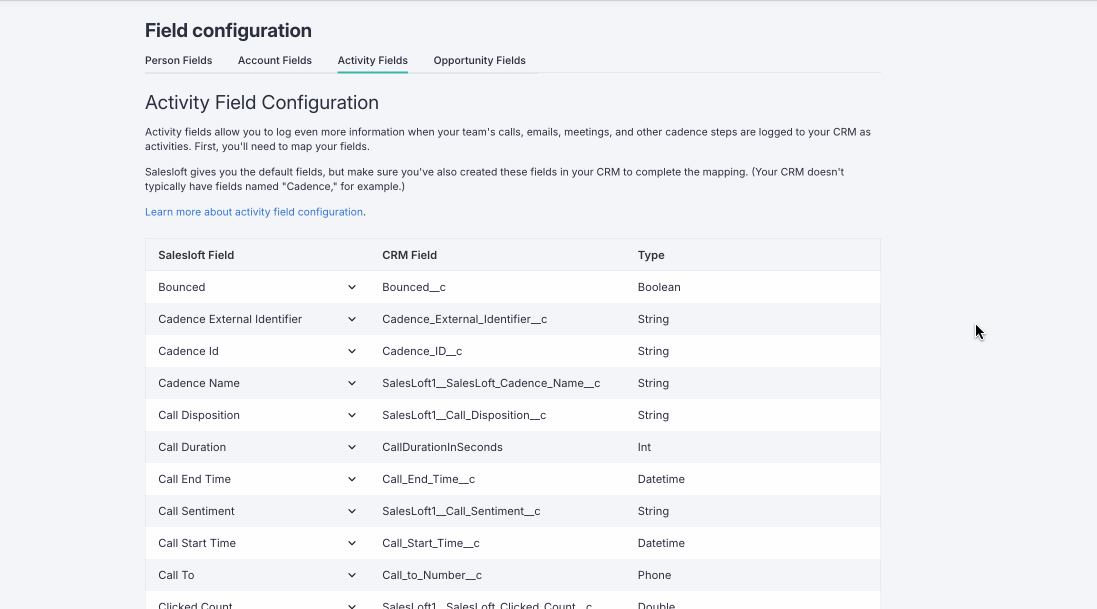Expand the Bounced field dropdown
The width and height of the screenshot is (1097, 609).
351,287
